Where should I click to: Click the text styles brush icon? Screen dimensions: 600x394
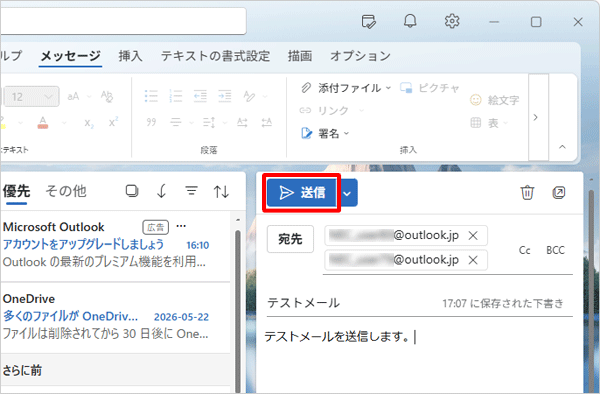(249, 96)
